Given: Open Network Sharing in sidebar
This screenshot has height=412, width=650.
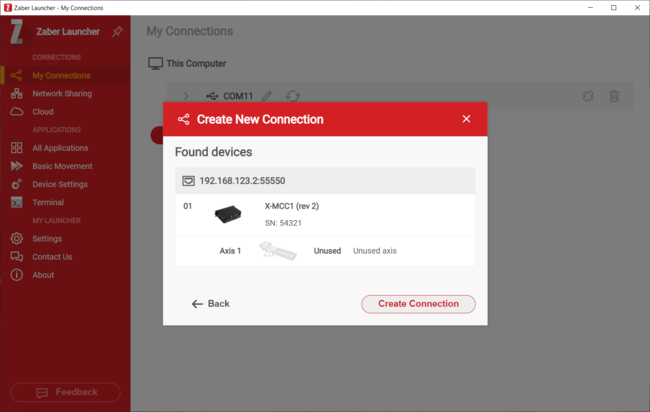Looking at the screenshot, I should pyautogui.click(x=61, y=94).
